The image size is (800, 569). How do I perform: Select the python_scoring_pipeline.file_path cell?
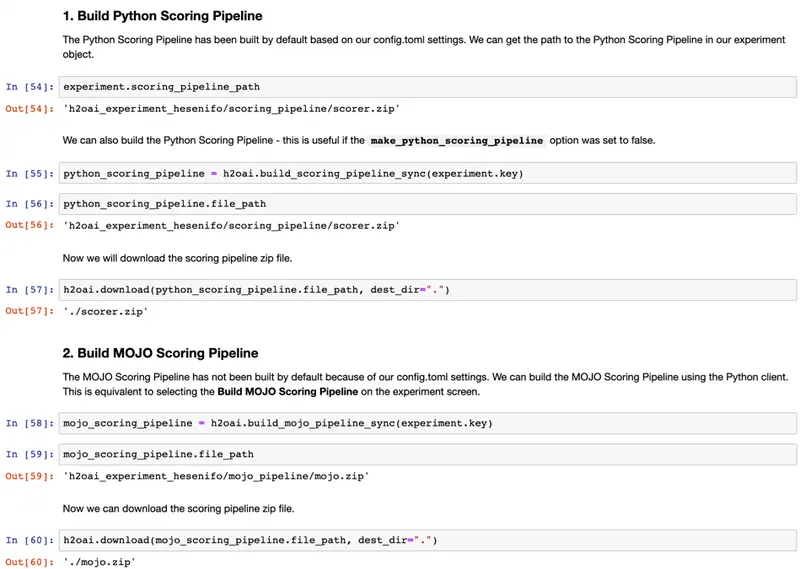(428, 204)
